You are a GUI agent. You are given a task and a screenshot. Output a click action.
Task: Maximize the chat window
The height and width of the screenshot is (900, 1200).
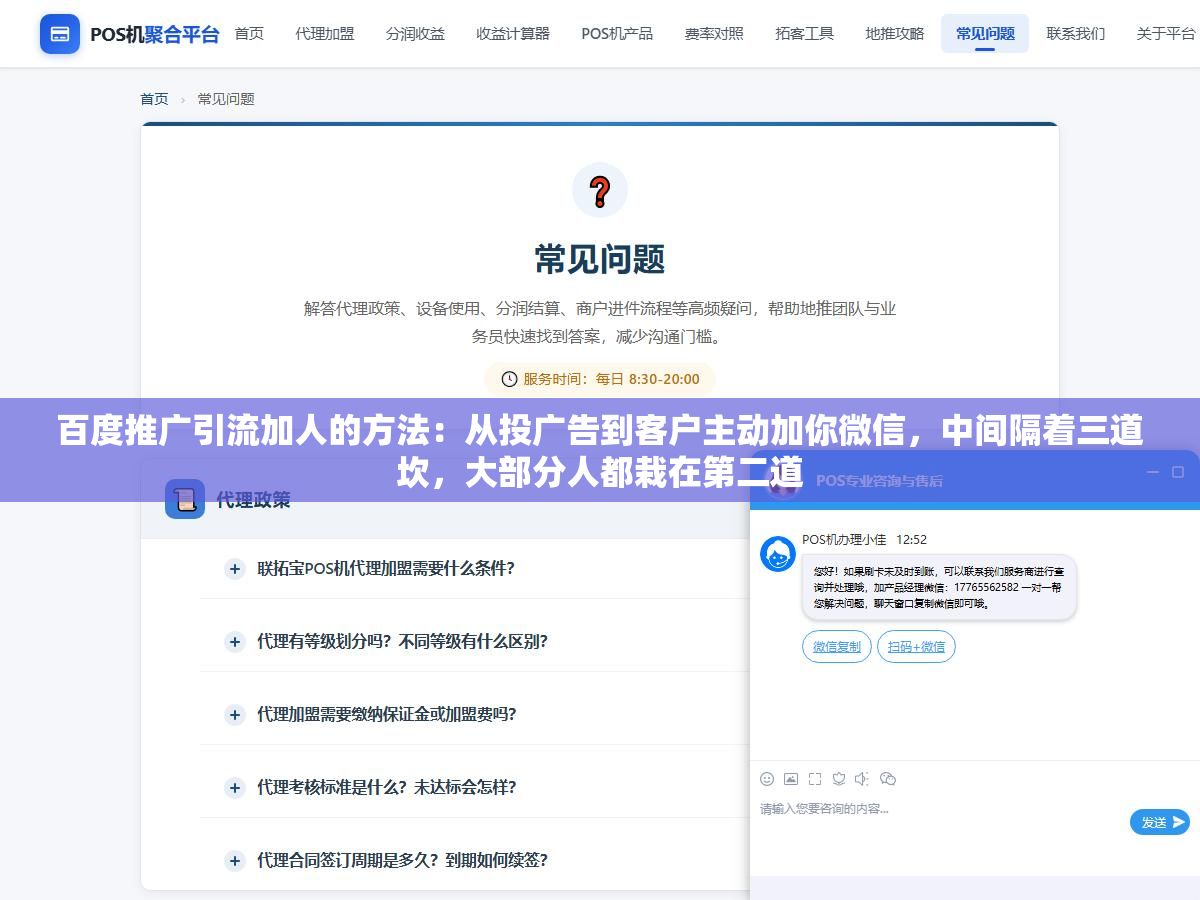(x=1178, y=471)
